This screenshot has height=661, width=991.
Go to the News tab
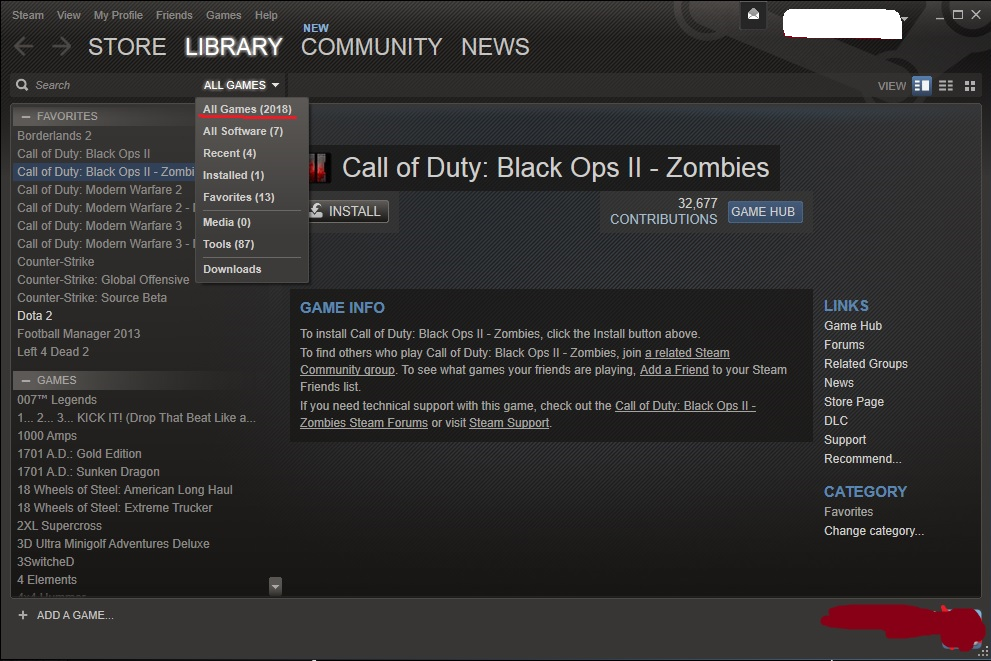495,47
